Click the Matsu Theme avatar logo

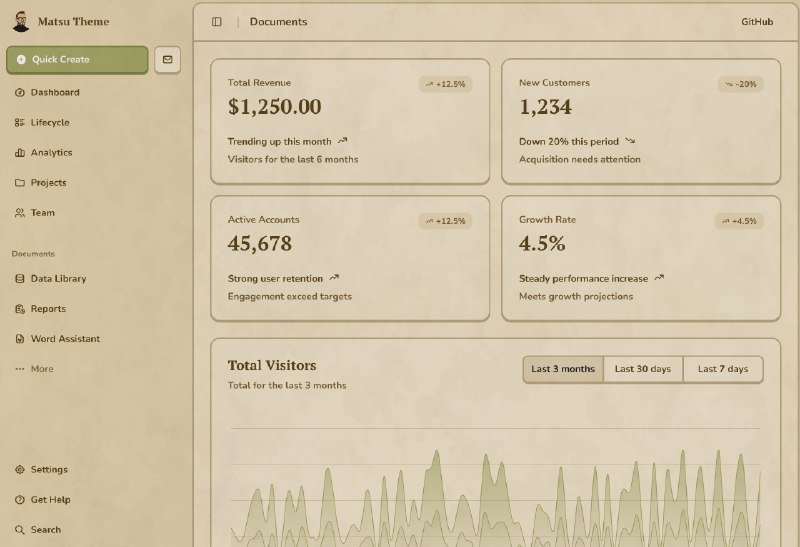21,21
